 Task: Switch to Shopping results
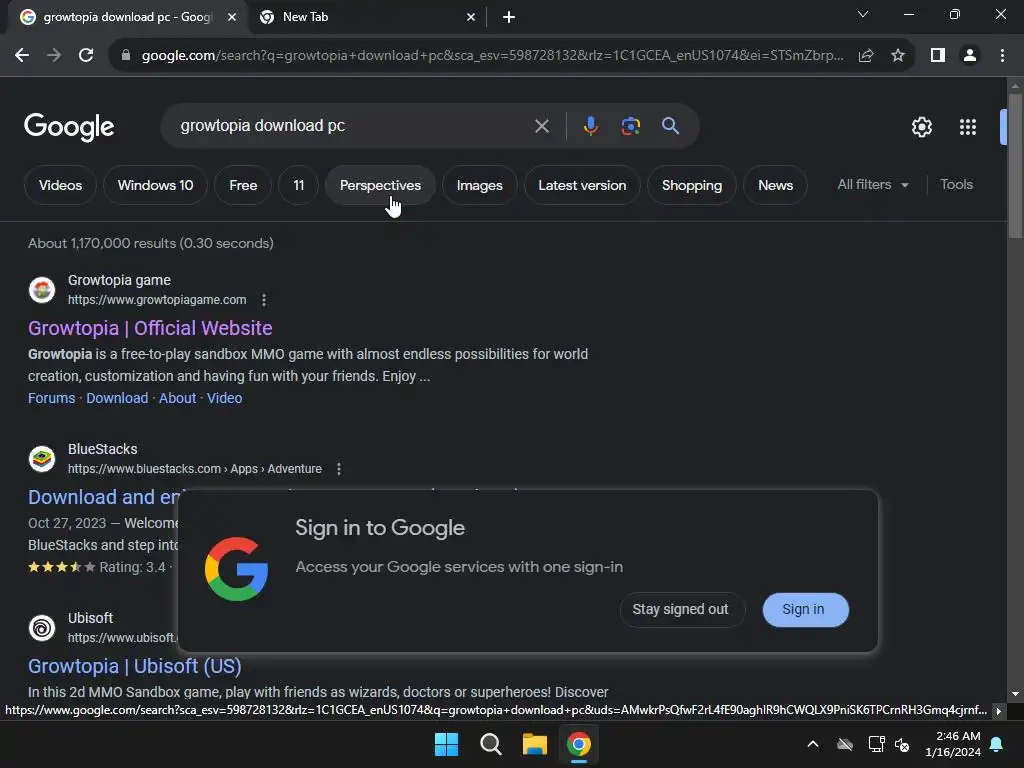click(x=692, y=185)
